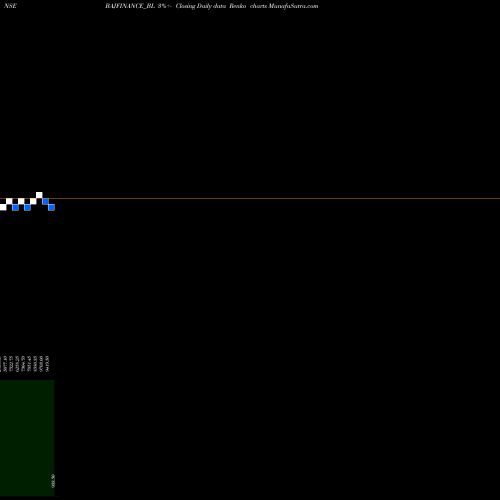Click the NSE exchange label
The height and width of the screenshot is (500, 500).
[x=10, y=6]
